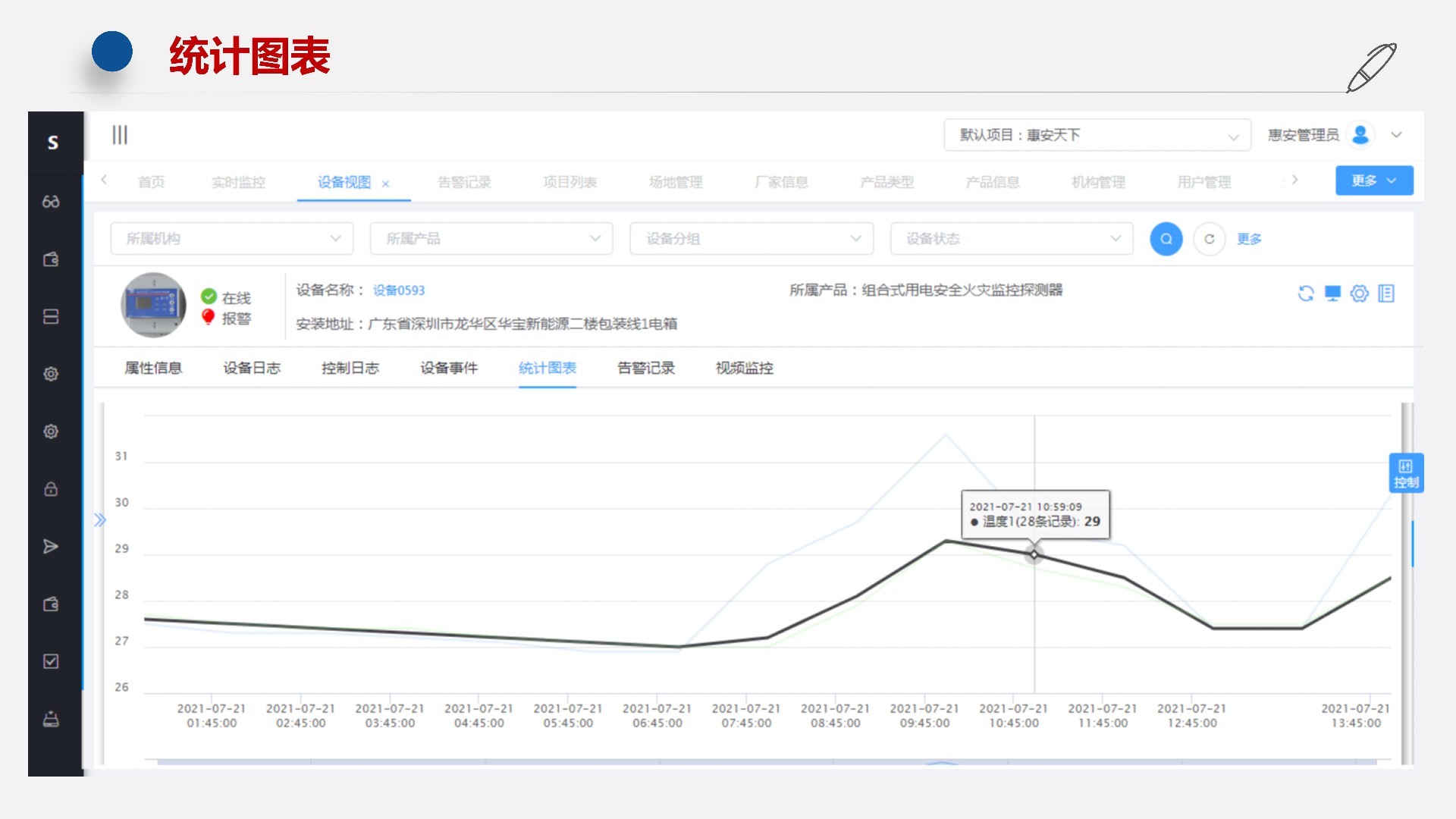Open the 设备状态 dropdown

point(1011,239)
